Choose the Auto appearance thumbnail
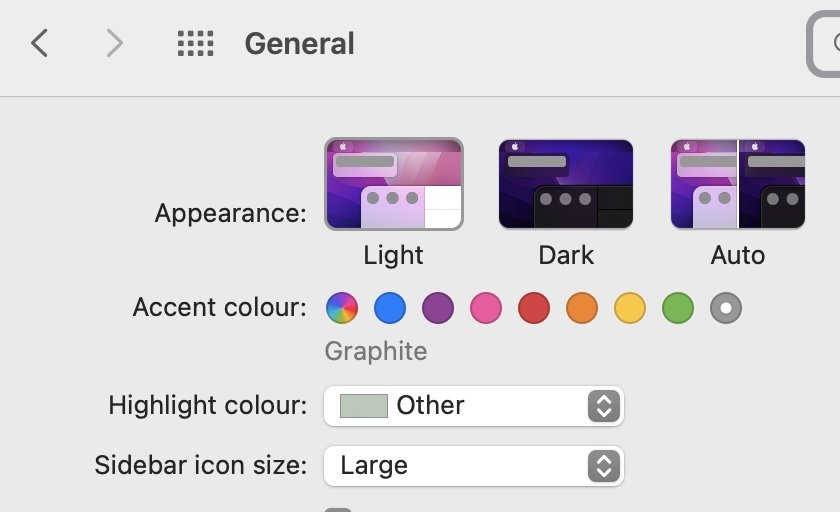 point(738,184)
